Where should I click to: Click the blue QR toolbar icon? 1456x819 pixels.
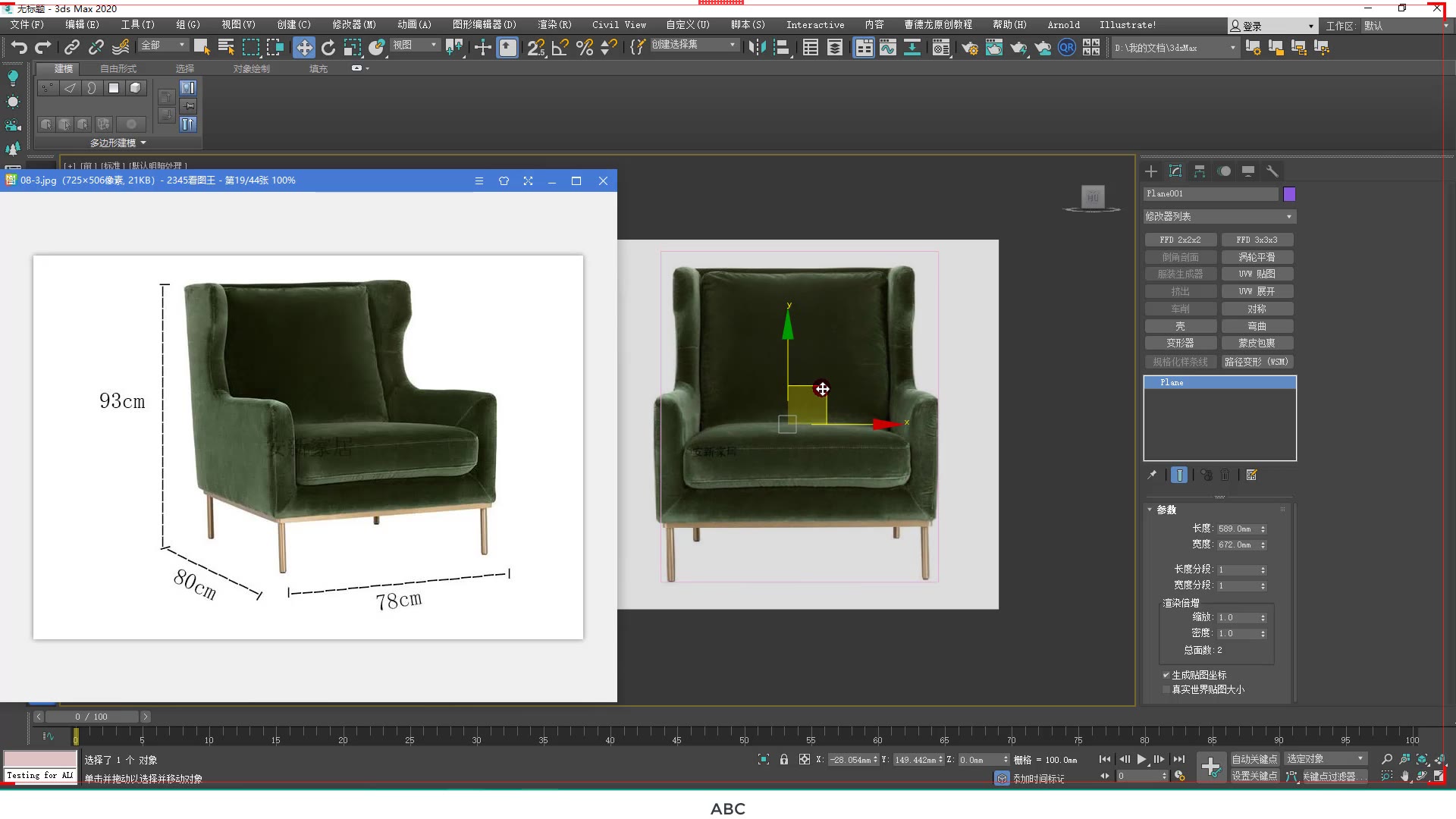(1067, 48)
